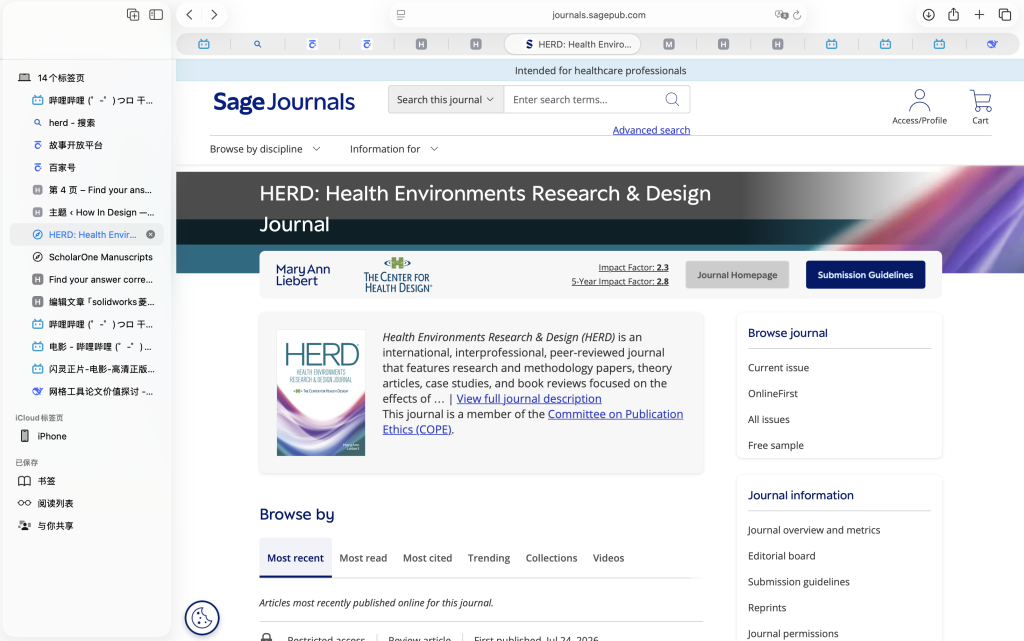Select ScholarOne Manuscripts in the sidebar
The image size is (1024, 641).
(87, 257)
